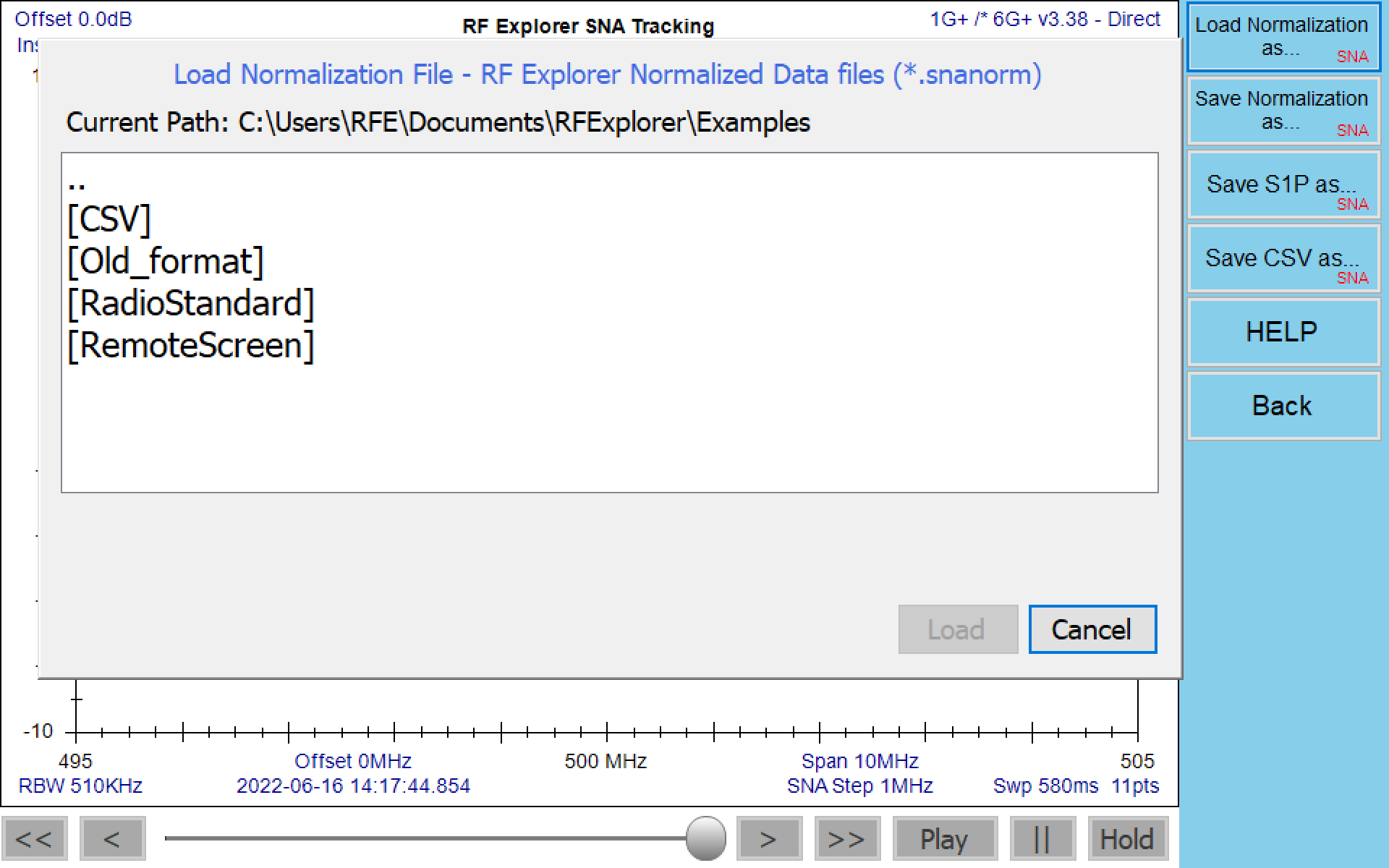Click the 495 start frequency label
The height and width of the screenshot is (868, 1389).
(x=75, y=761)
